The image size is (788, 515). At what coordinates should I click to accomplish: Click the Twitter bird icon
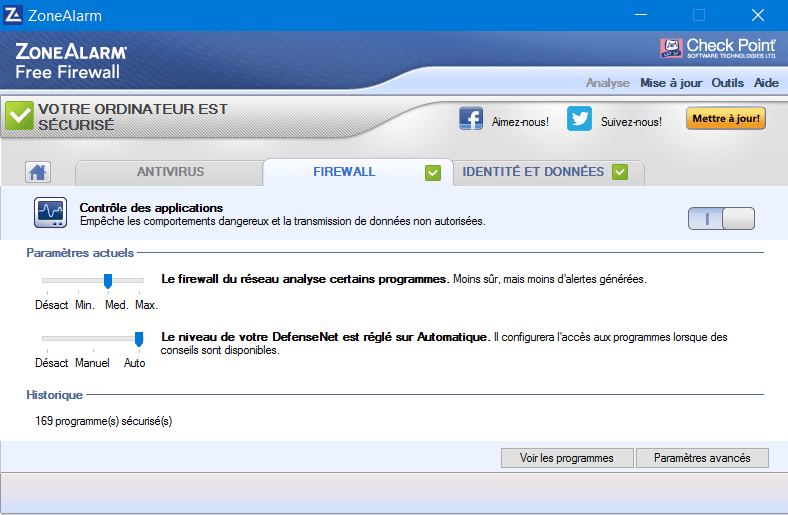point(579,119)
